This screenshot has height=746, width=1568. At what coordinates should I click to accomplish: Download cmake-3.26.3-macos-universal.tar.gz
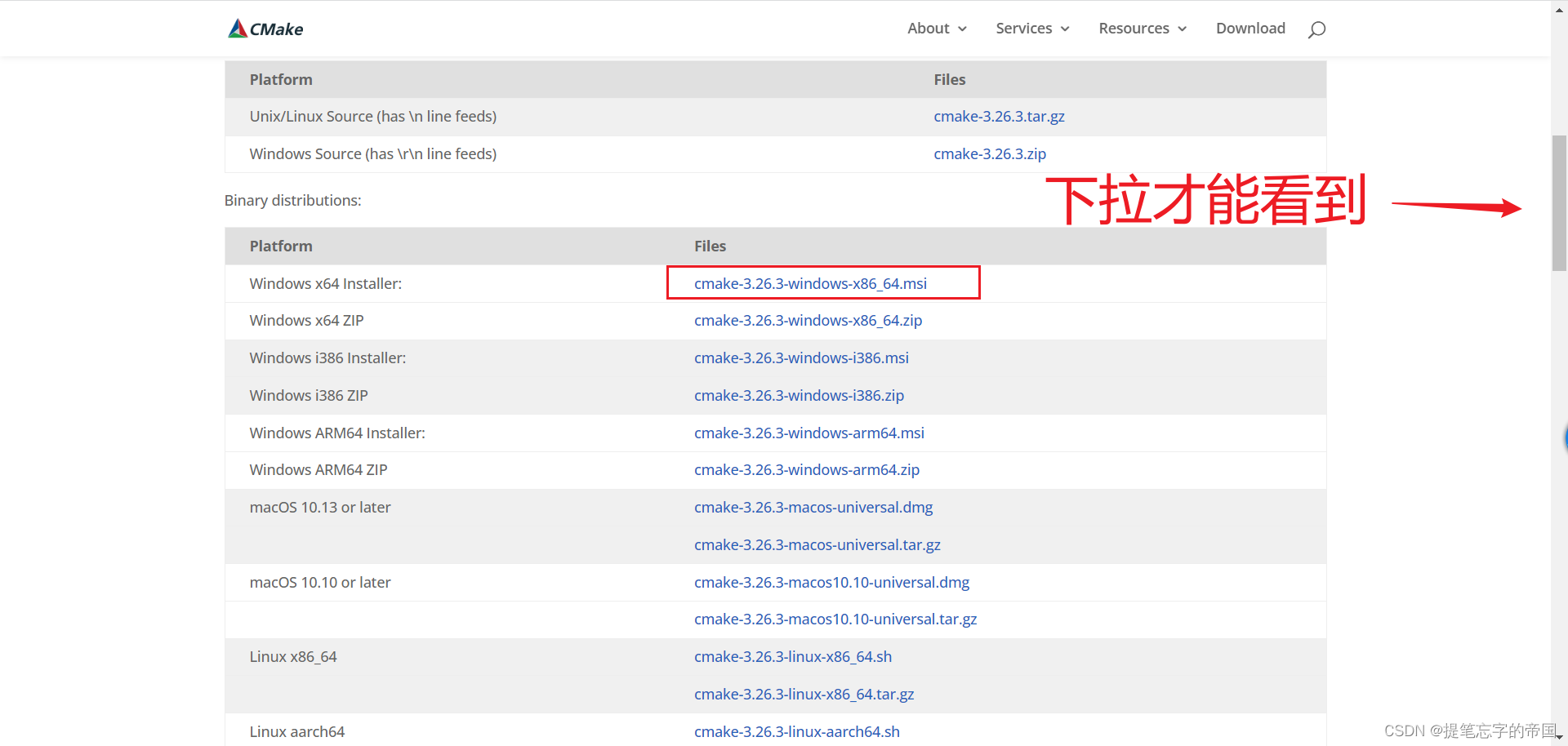[817, 545]
